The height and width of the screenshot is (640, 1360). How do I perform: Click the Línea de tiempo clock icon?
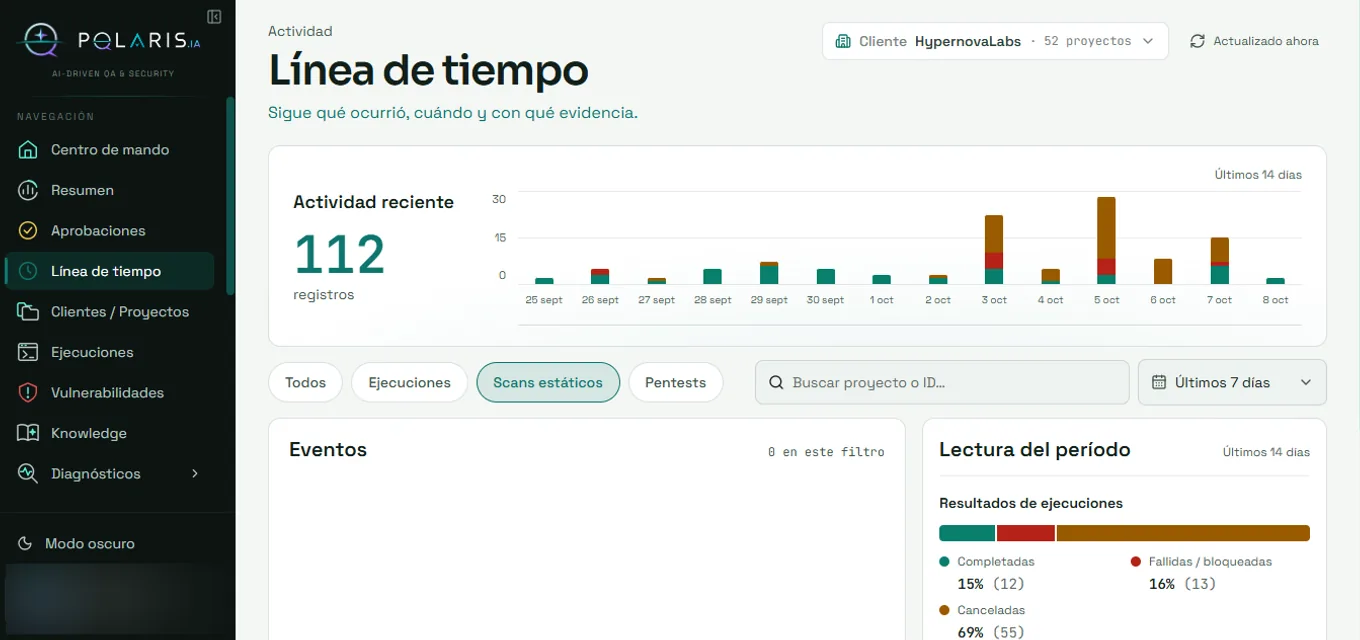click(x=28, y=271)
